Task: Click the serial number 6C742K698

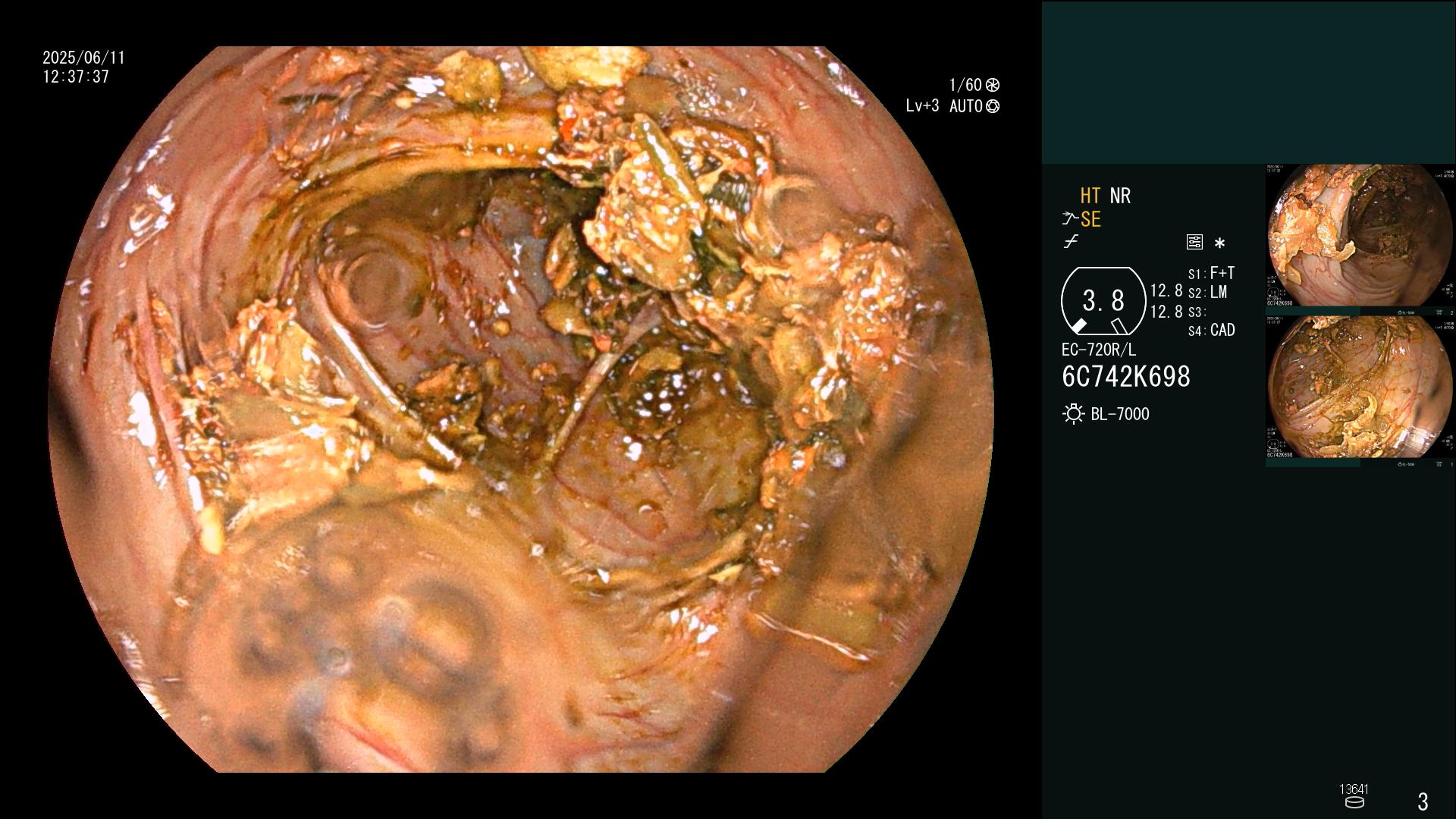Action: [1126, 377]
